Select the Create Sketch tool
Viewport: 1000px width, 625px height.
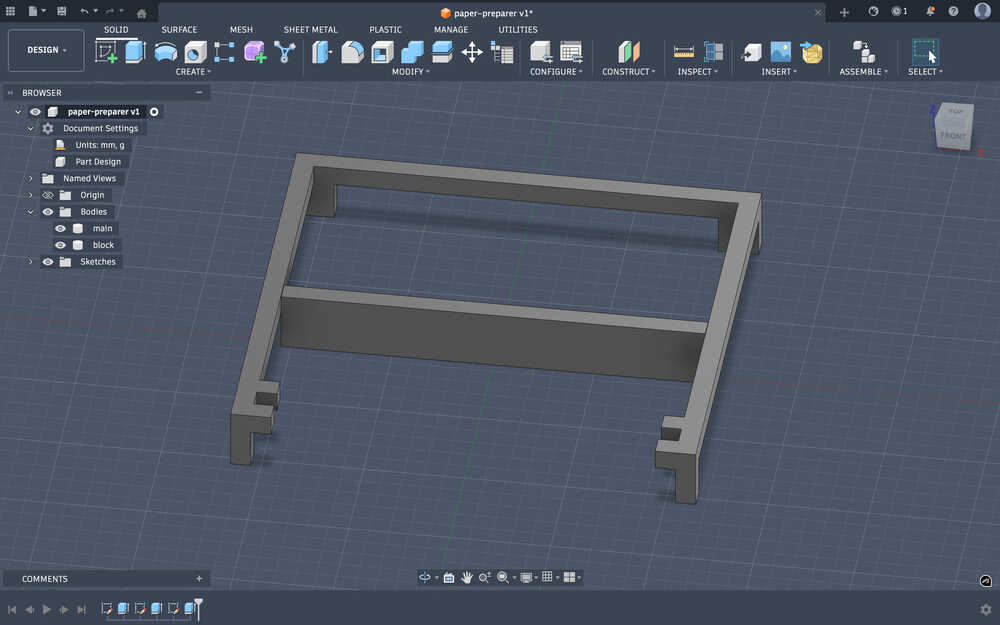tap(106, 52)
